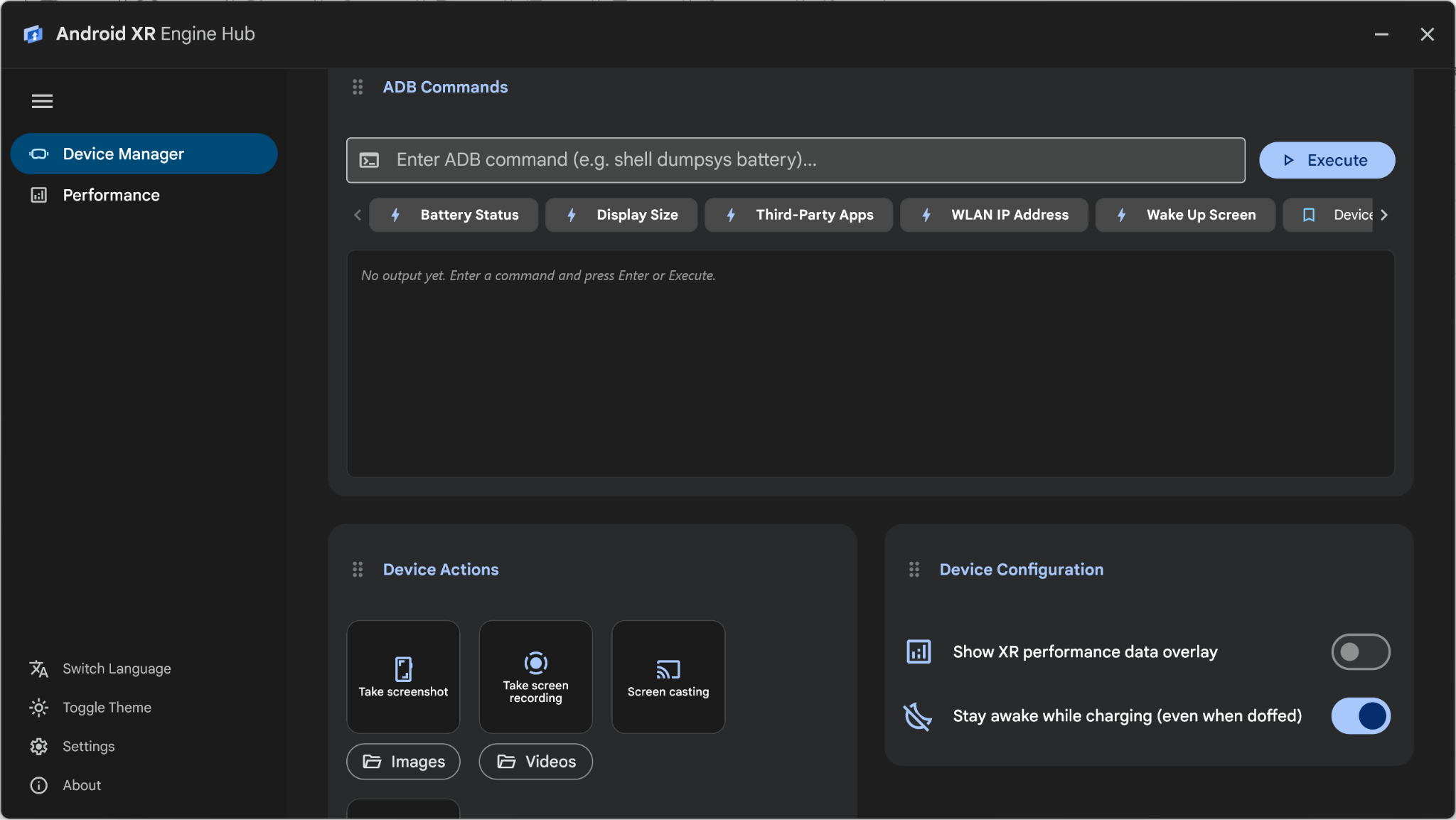Click the Settings gear icon
Screen dimensions: 1456x820
tap(39, 746)
